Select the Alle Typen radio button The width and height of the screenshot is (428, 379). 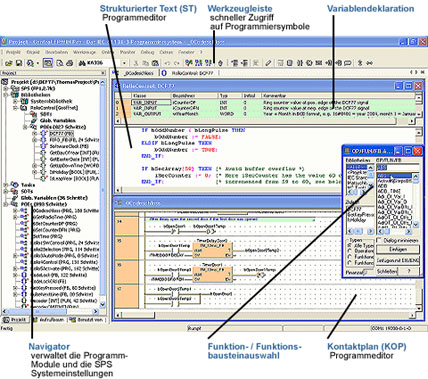pos(350,245)
